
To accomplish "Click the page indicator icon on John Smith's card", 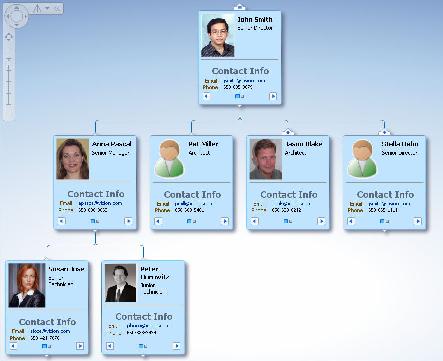I will (x=239, y=96).
